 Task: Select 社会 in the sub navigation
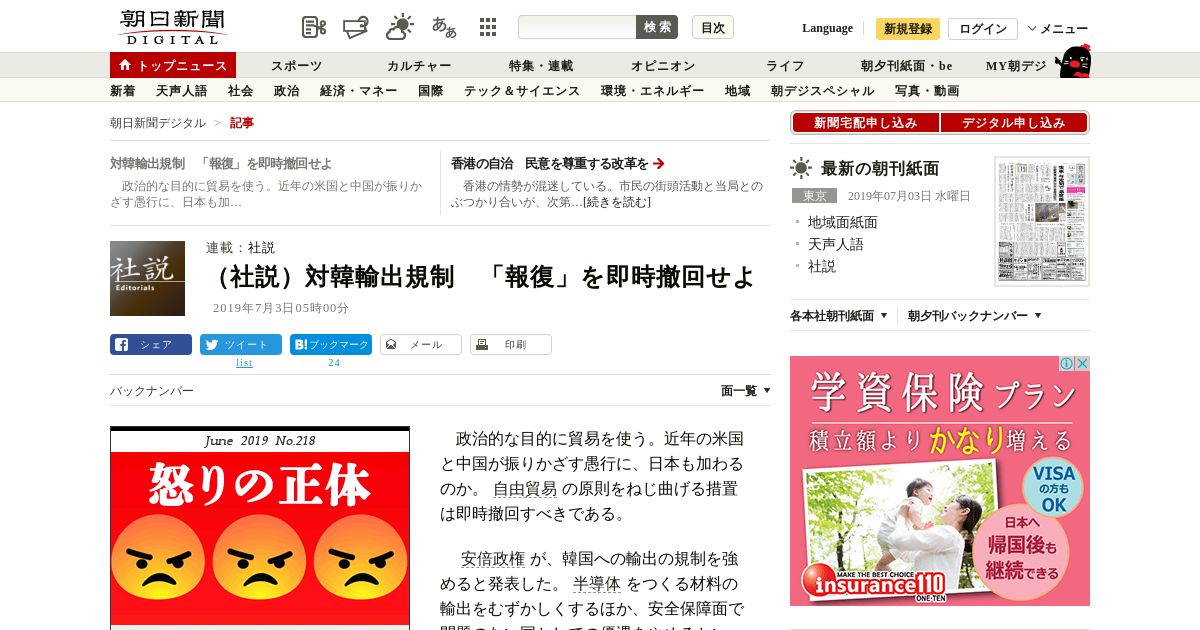point(241,91)
